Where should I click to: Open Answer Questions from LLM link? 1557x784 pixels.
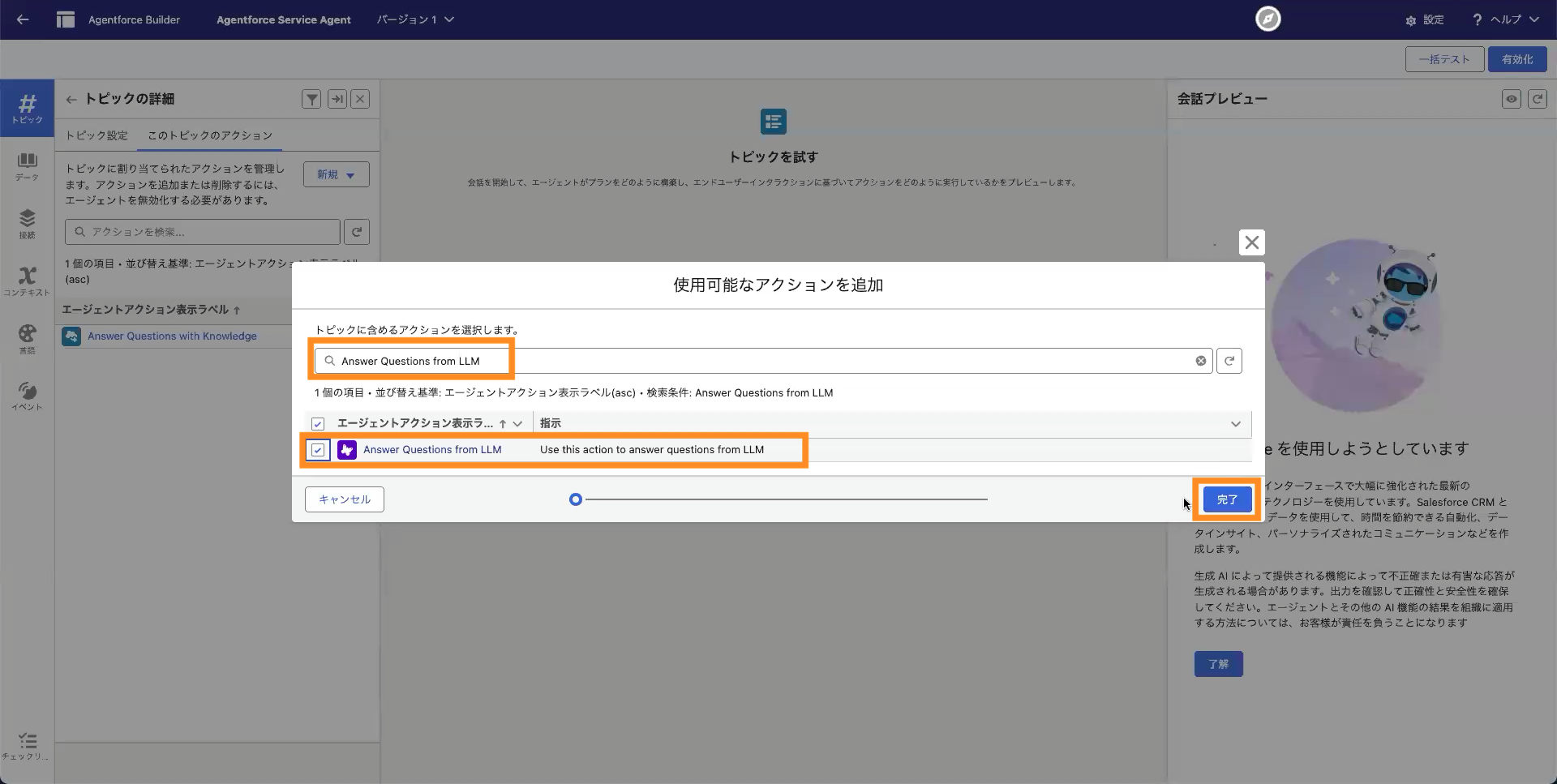pos(432,450)
